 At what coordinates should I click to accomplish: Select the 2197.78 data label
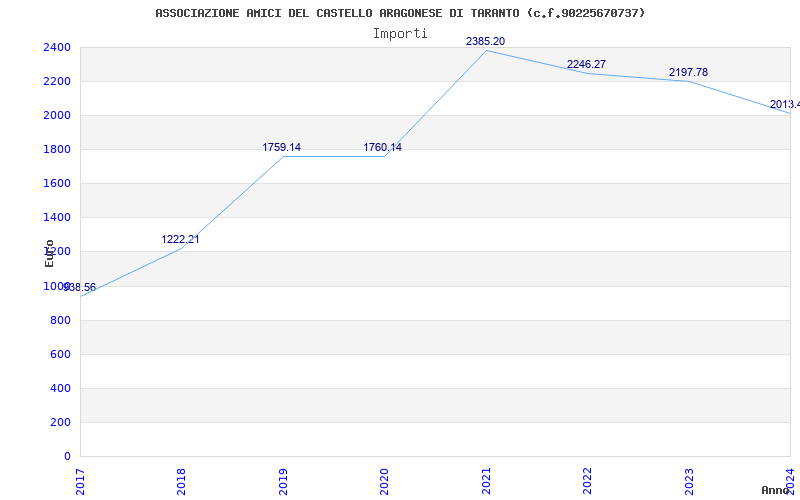(688, 72)
